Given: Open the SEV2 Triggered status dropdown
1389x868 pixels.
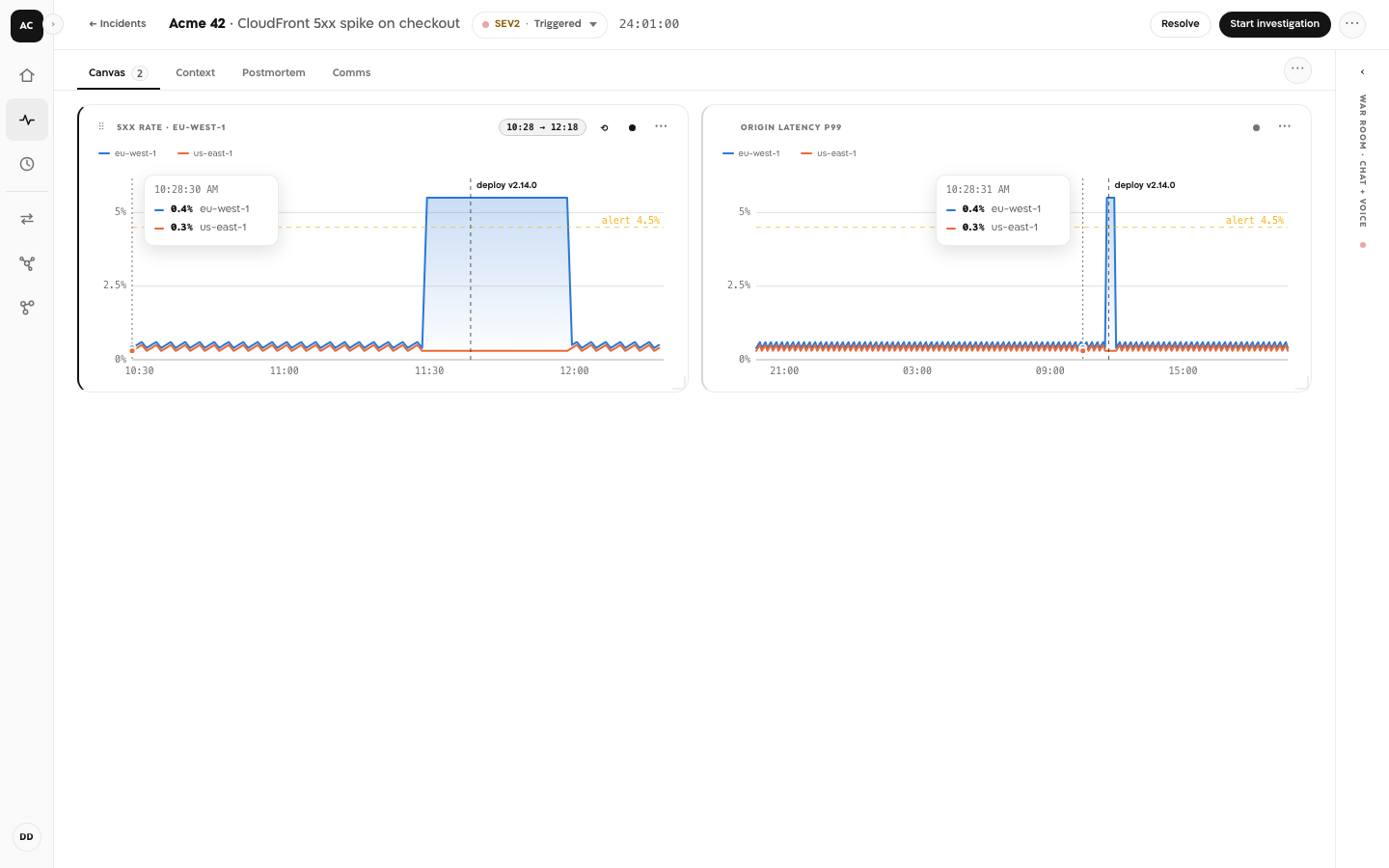Looking at the screenshot, I should [539, 24].
